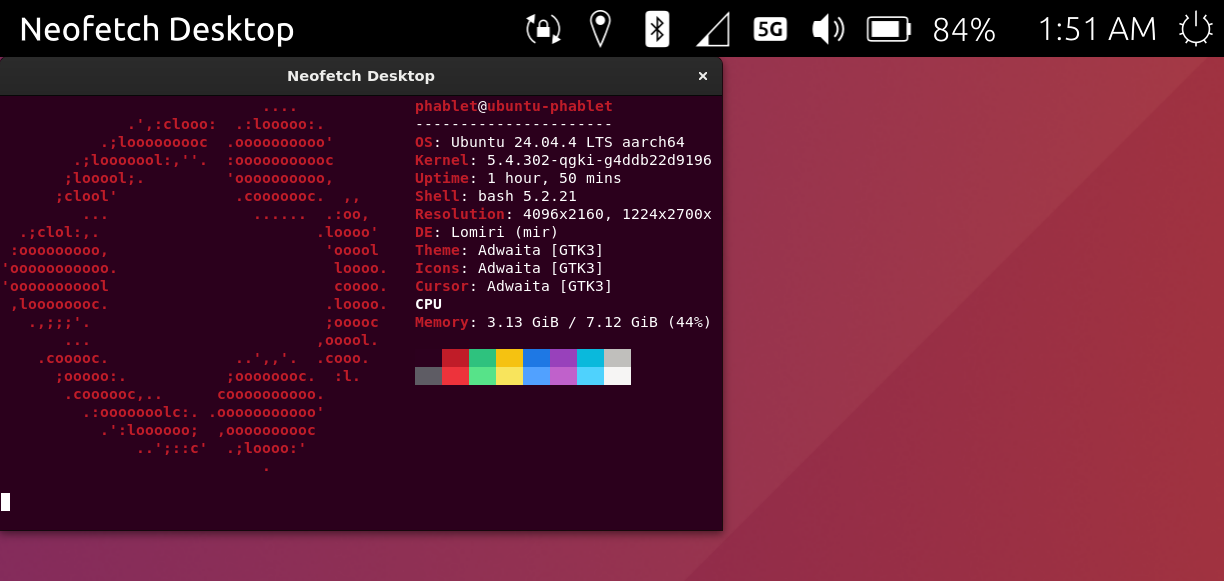Click the bright cyan terminal color block
The width and height of the screenshot is (1224, 581).
click(x=590, y=376)
